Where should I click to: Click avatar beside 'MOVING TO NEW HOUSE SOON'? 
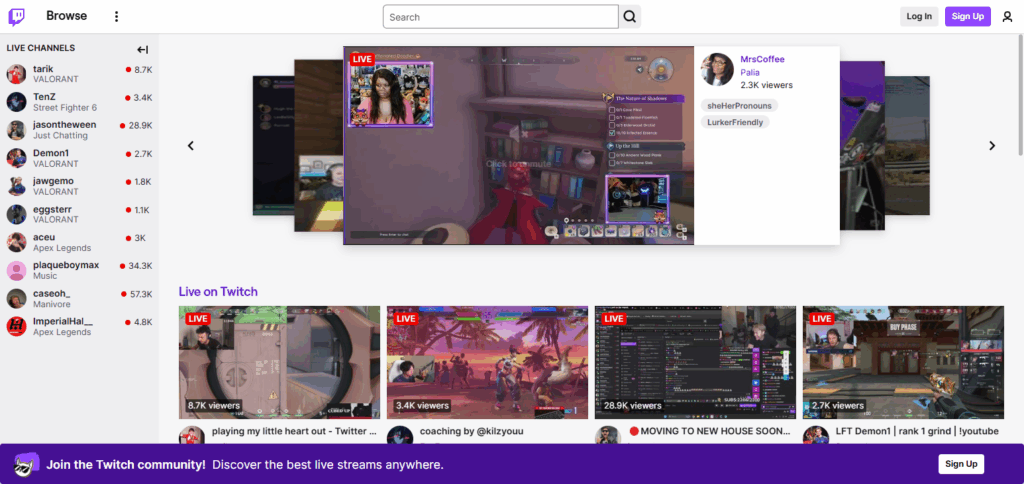(607, 436)
